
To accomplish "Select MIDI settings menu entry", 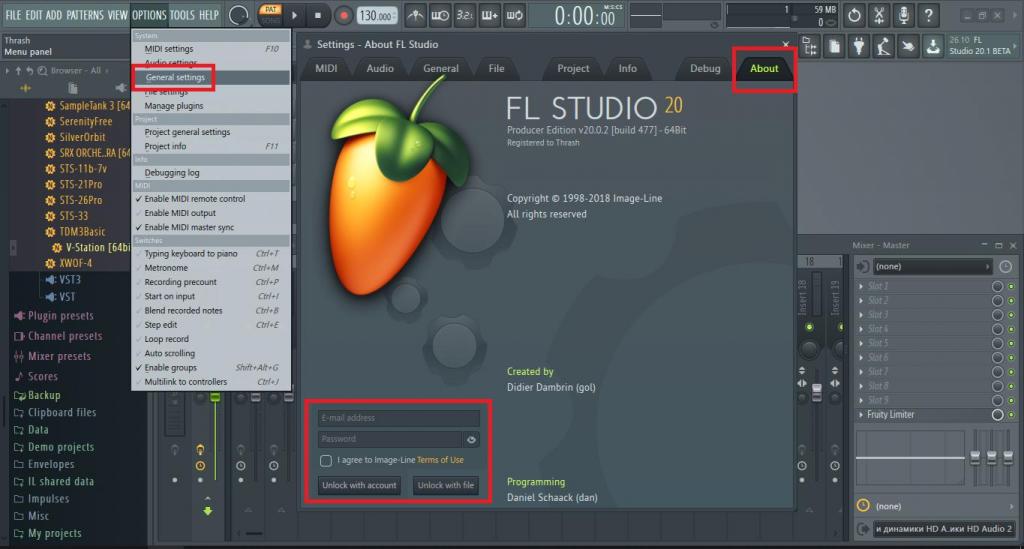I will [211, 49].
